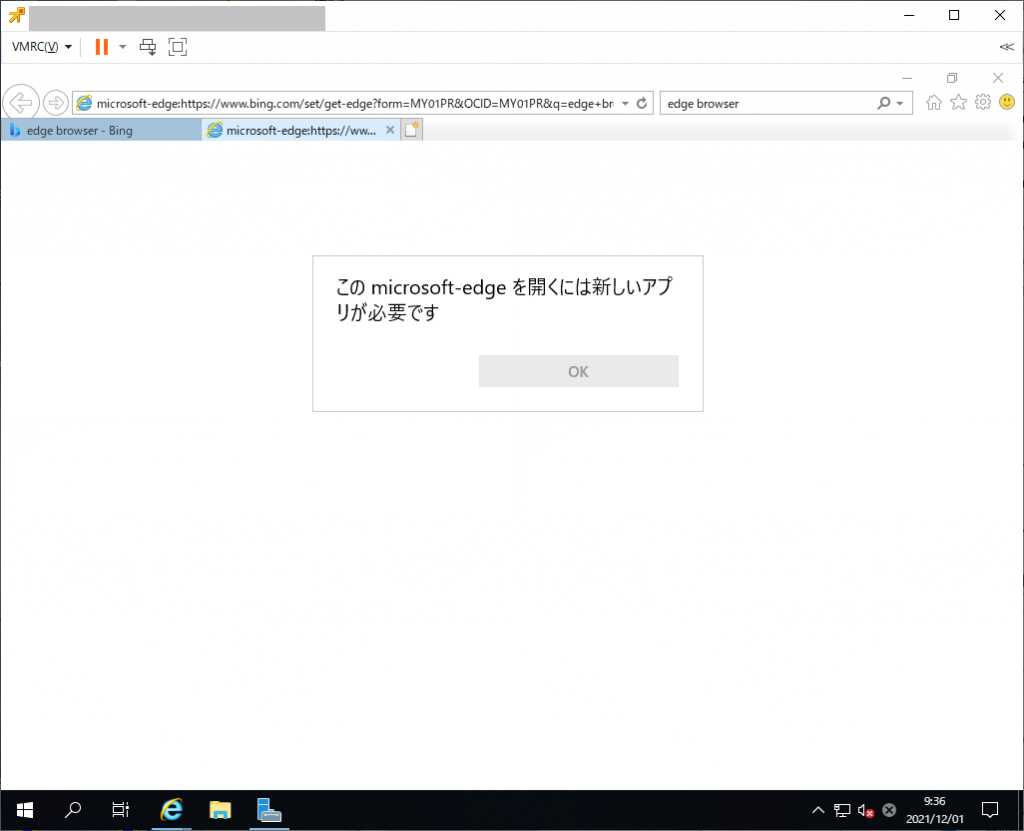Click the dialog message about microsoft-edge
The width and height of the screenshot is (1024, 831).
pos(504,299)
